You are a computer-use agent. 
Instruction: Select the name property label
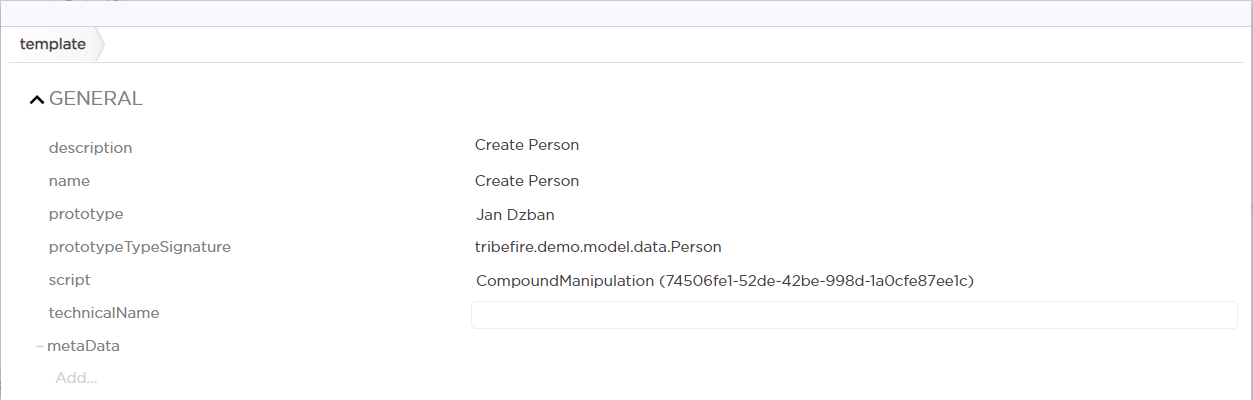[x=69, y=181]
